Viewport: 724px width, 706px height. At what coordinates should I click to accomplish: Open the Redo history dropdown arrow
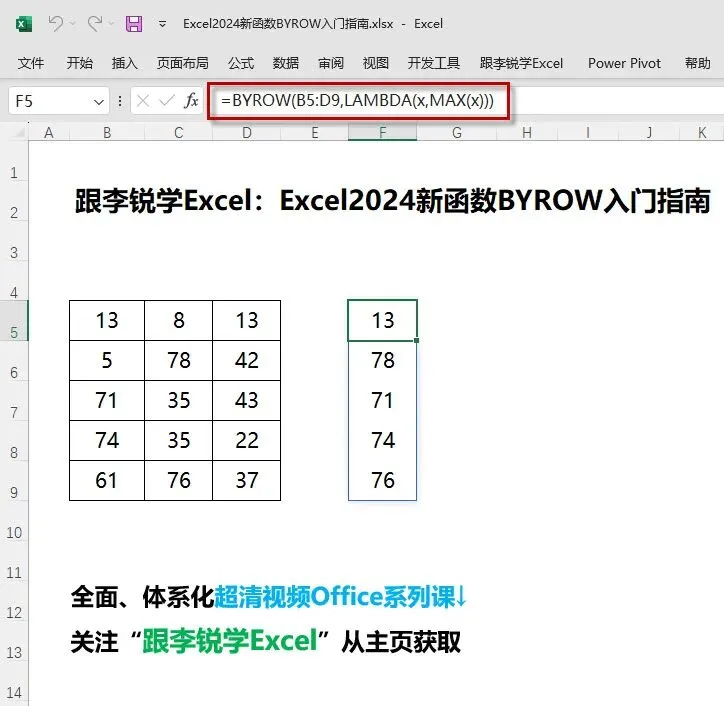[111, 24]
